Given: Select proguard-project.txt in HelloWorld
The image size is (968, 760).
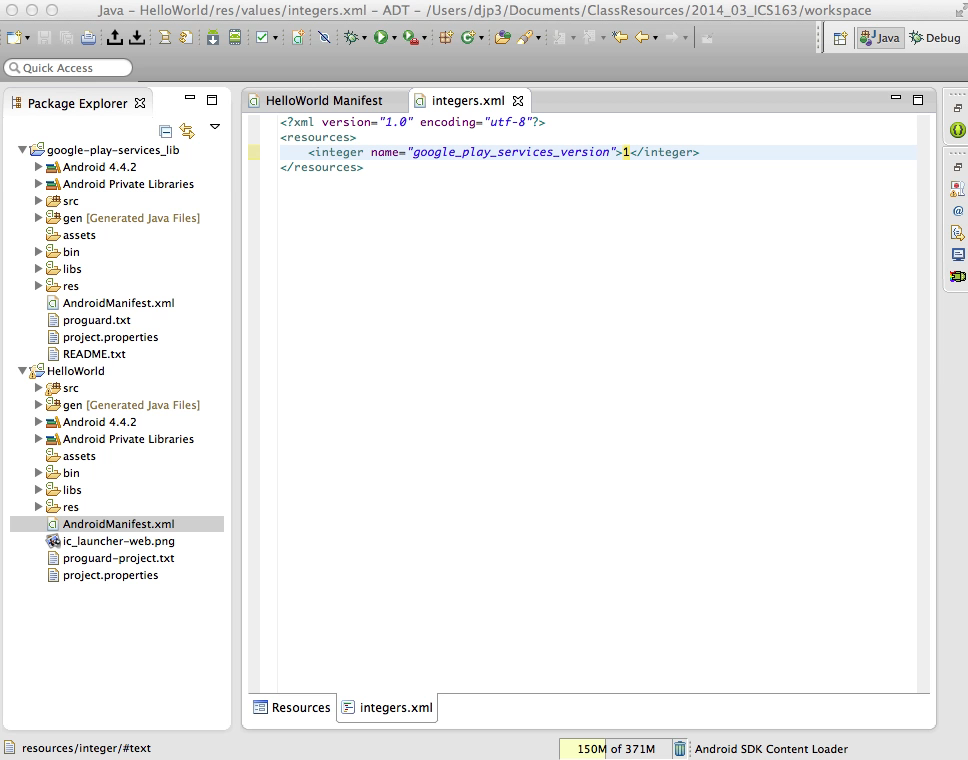Looking at the screenshot, I should click(x=118, y=558).
